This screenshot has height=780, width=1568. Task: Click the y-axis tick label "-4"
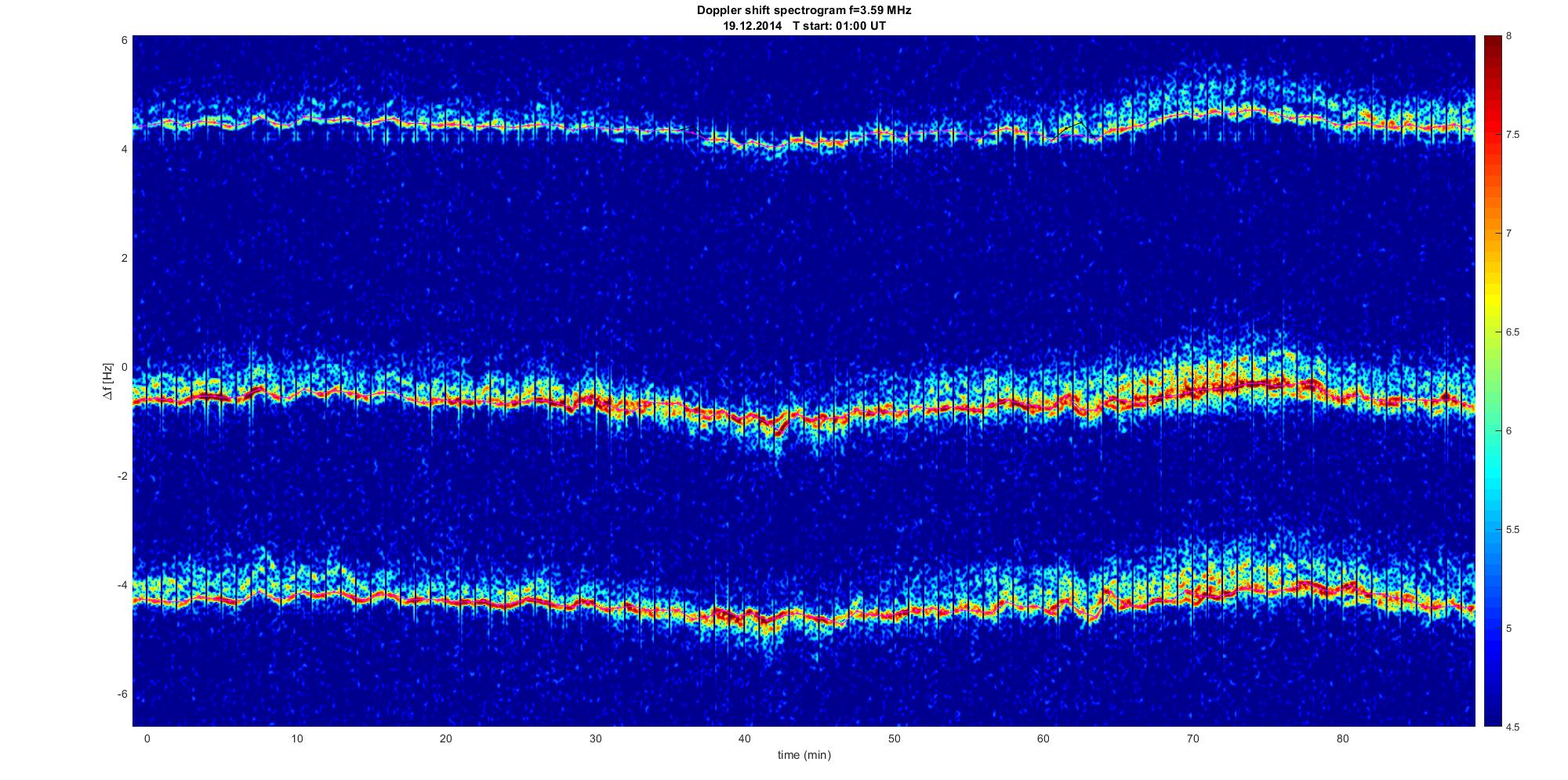tap(122, 585)
